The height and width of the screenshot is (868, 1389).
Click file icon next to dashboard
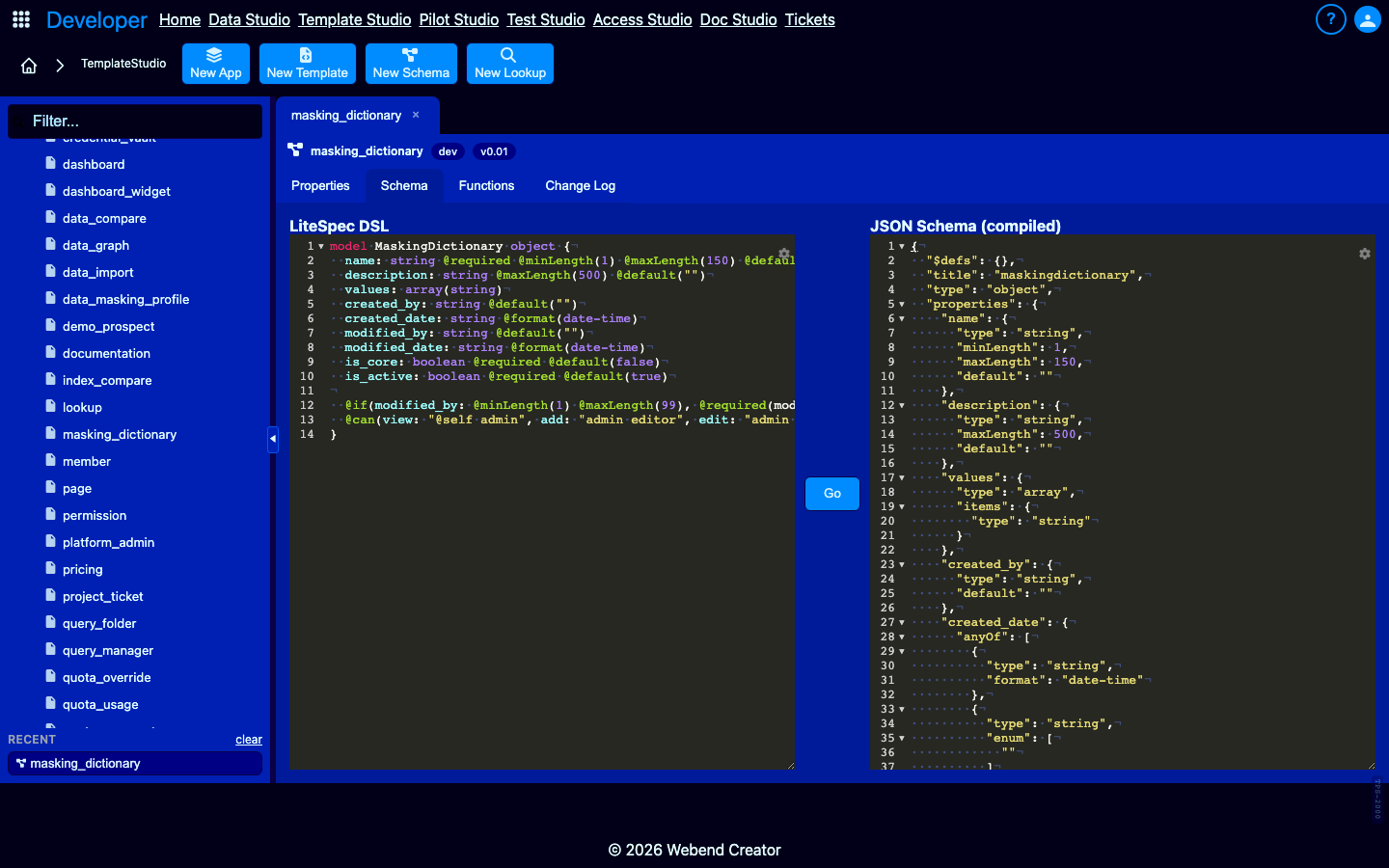click(50, 164)
